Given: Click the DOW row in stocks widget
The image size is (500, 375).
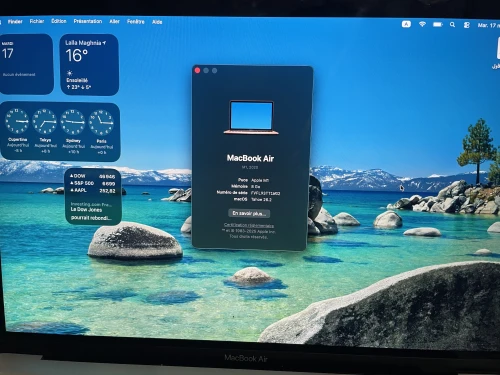Looking at the screenshot, I should tap(92, 176).
